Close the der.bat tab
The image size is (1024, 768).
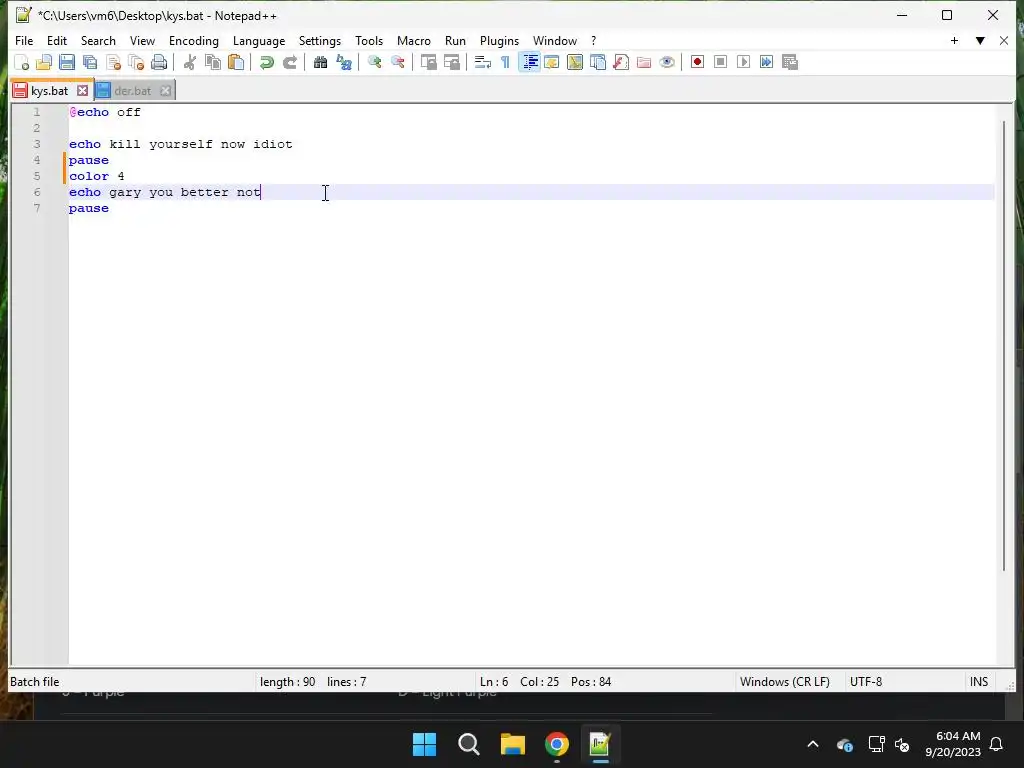165,91
